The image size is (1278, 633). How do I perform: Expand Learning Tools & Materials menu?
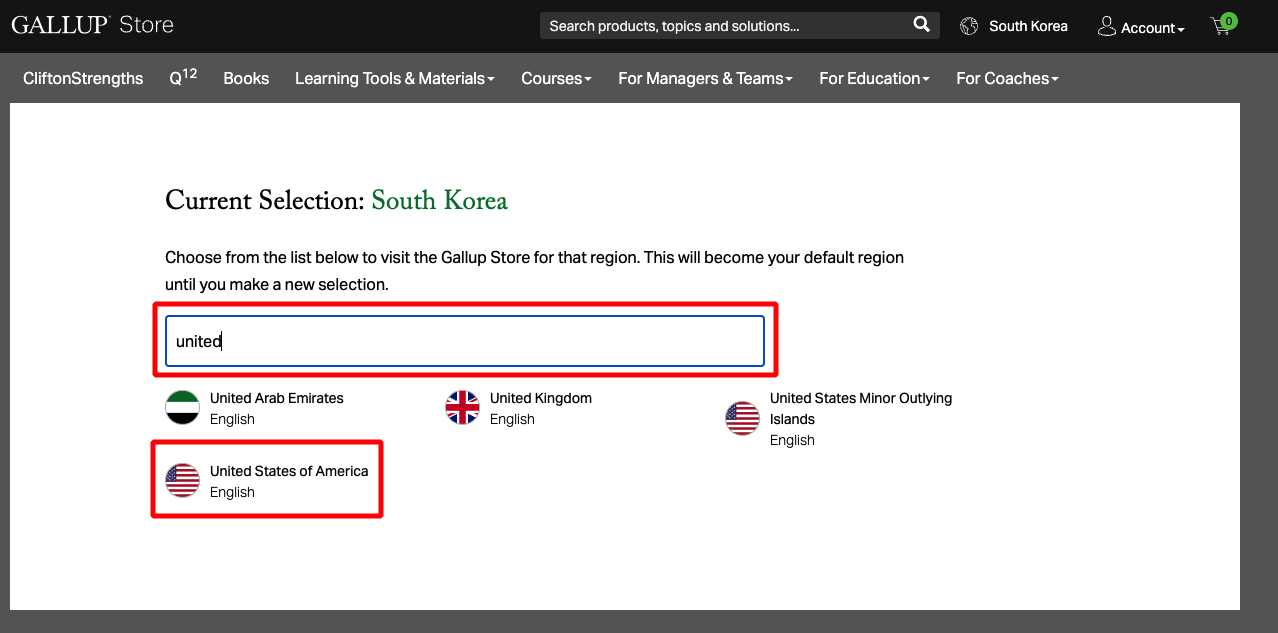[x=395, y=78]
